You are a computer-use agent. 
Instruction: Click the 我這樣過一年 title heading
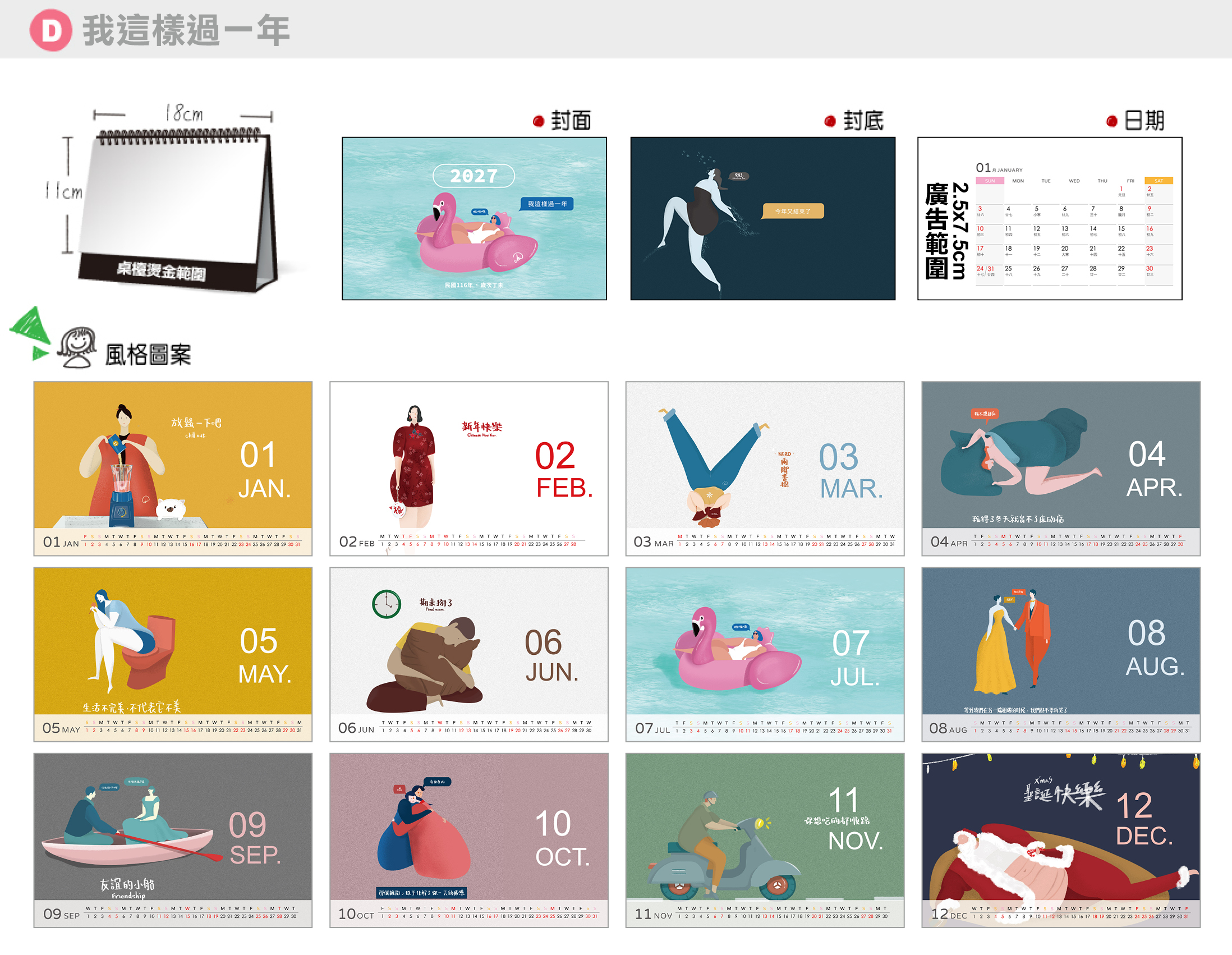tap(186, 30)
